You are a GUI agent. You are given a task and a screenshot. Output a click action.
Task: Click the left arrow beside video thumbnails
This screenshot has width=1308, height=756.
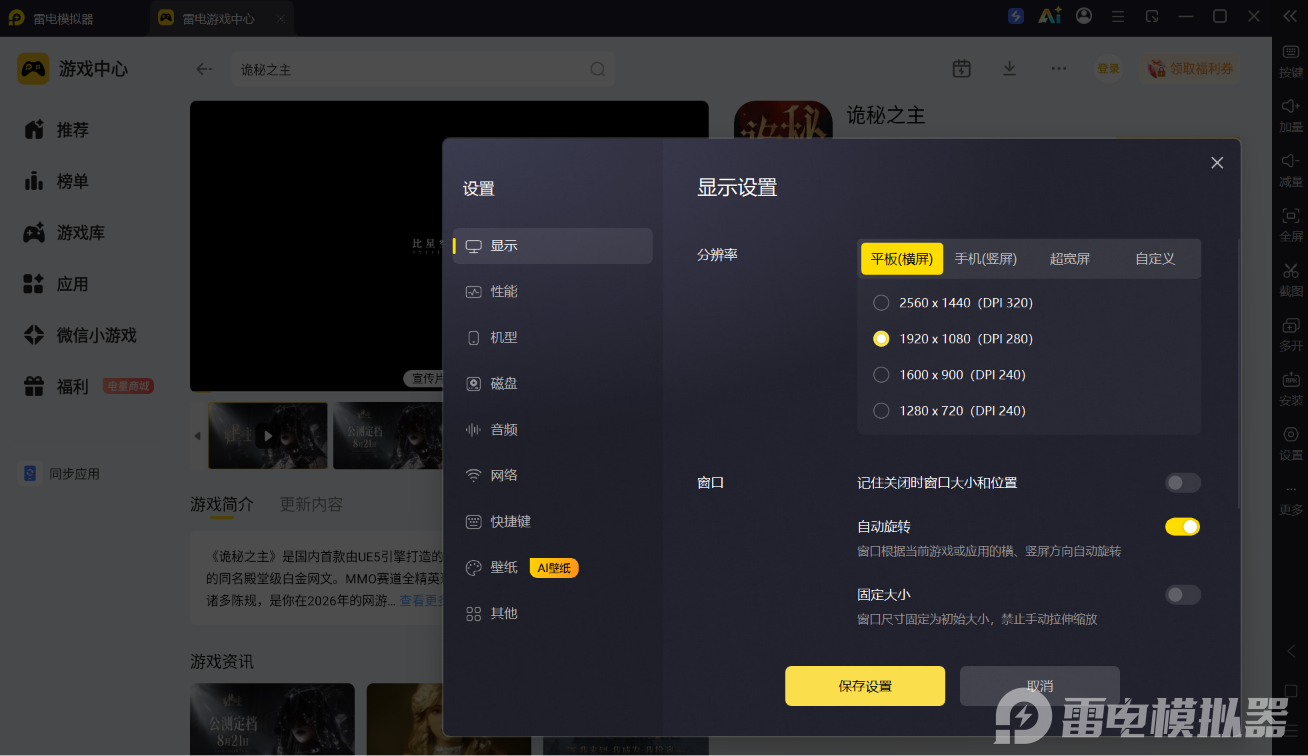point(197,436)
